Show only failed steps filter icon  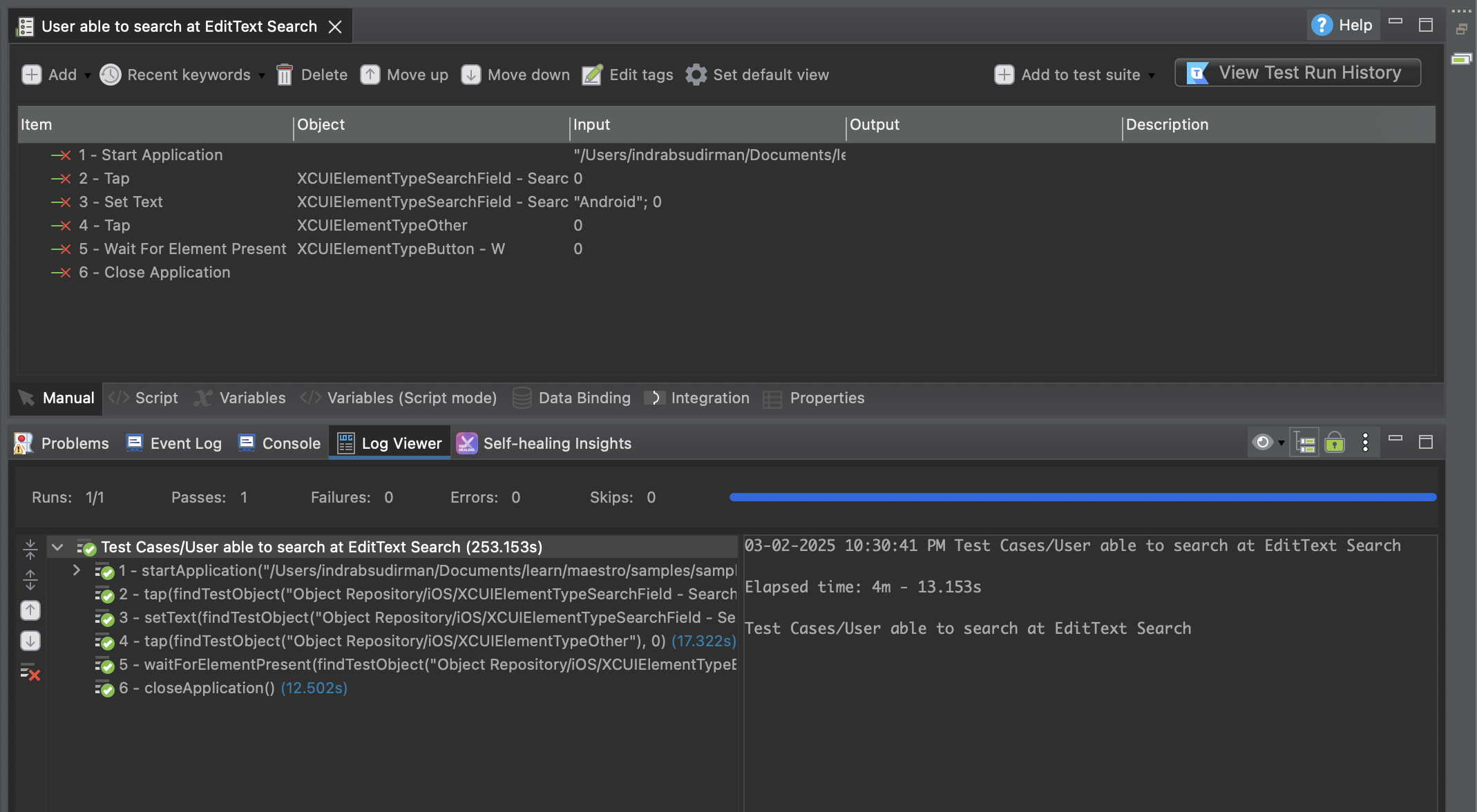(x=30, y=672)
